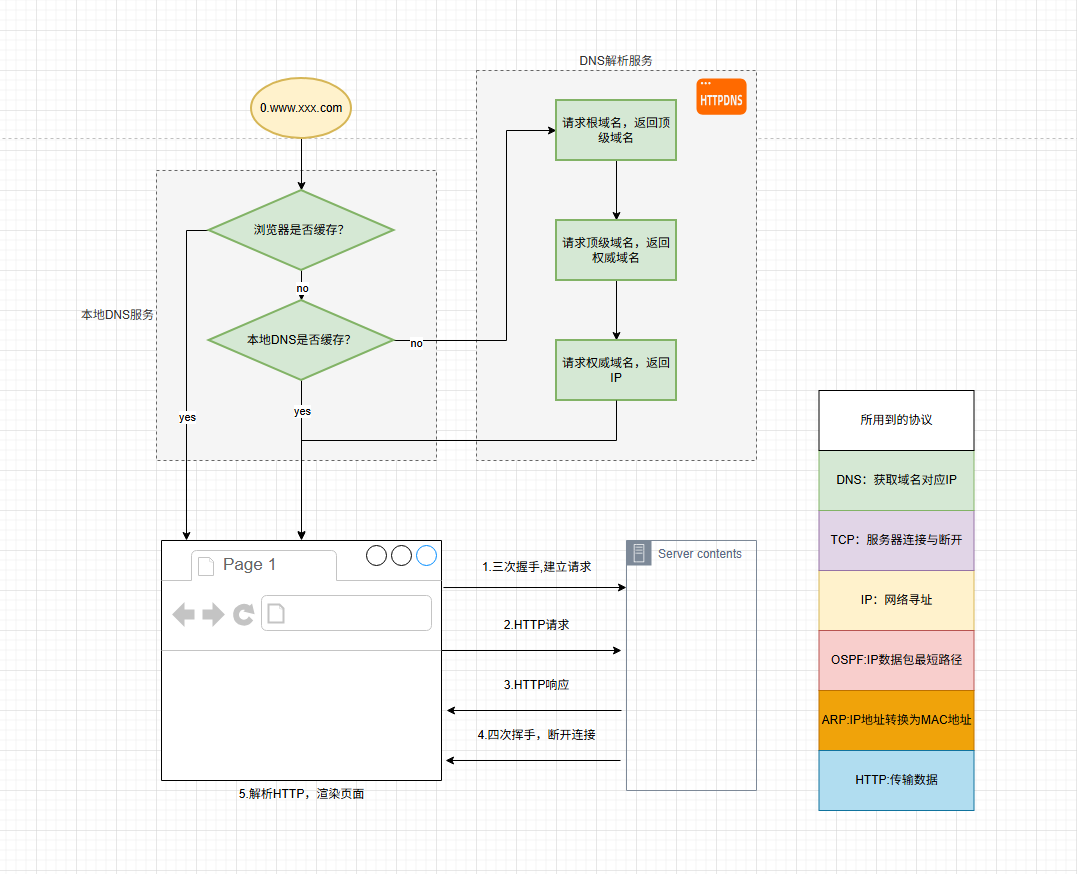Pick the green DNS：获取域名对应IP legend box
Image resolution: width=1077 pixels, height=874 pixels.
point(896,480)
